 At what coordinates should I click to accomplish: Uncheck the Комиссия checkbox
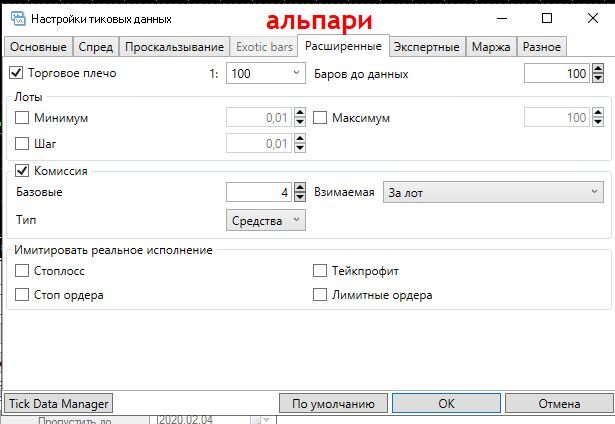point(22,171)
